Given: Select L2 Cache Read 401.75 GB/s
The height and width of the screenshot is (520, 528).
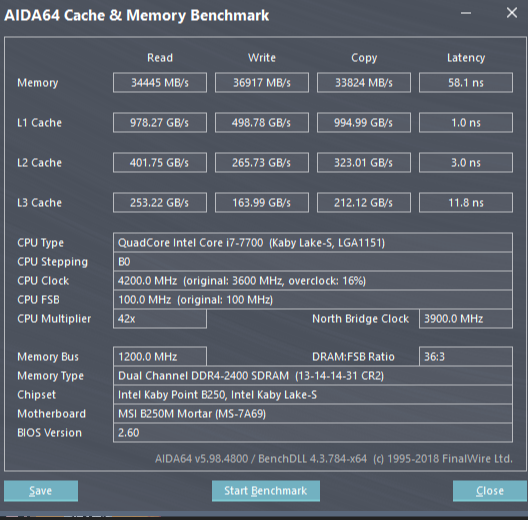Looking at the screenshot, I should (x=160, y=163).
